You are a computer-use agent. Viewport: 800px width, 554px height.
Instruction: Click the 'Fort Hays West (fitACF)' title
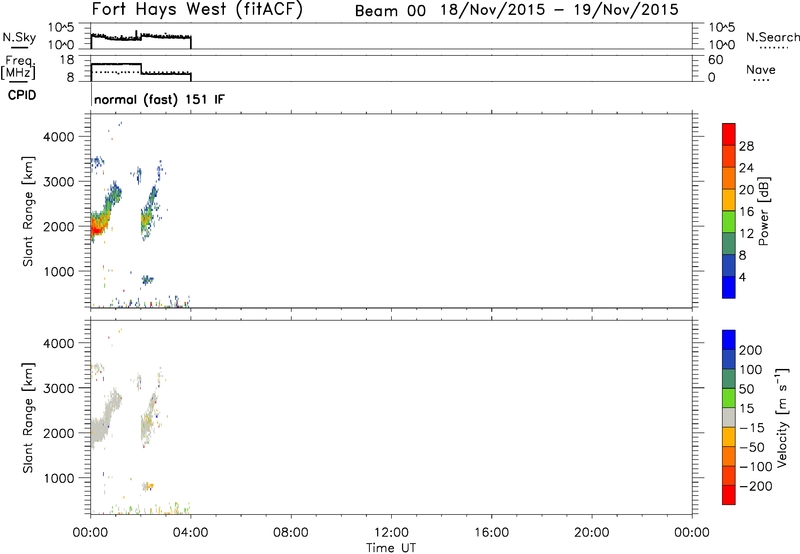[197, 10]
